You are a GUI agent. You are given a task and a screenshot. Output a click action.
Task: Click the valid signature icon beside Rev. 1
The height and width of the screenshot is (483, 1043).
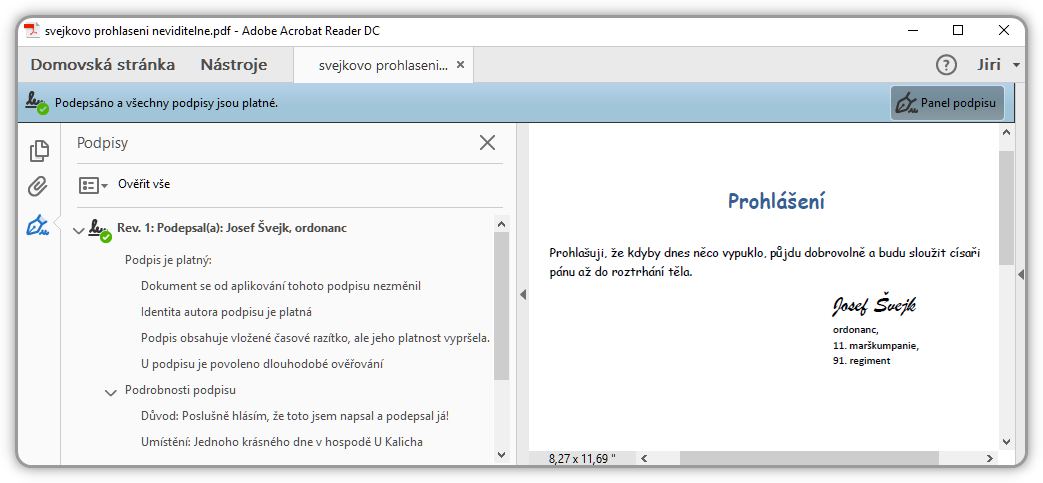[100, 230]
